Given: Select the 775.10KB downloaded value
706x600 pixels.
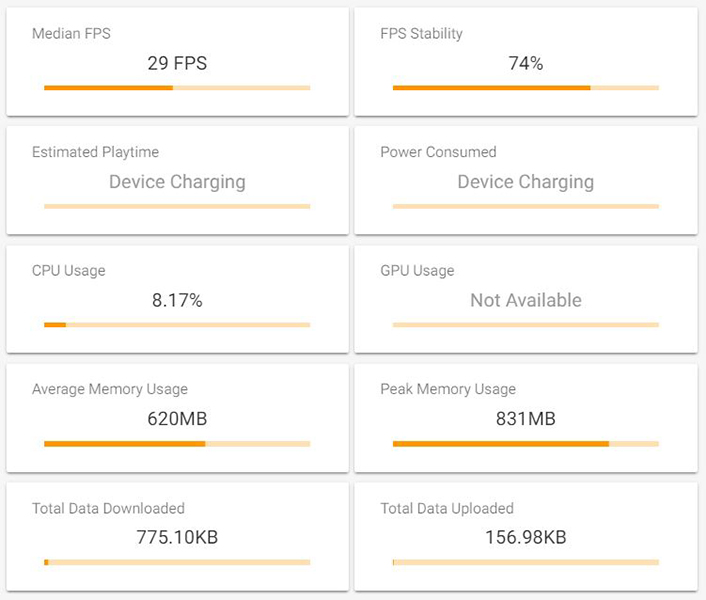Looking at the screenshot, I should click(x=177, y=537).
